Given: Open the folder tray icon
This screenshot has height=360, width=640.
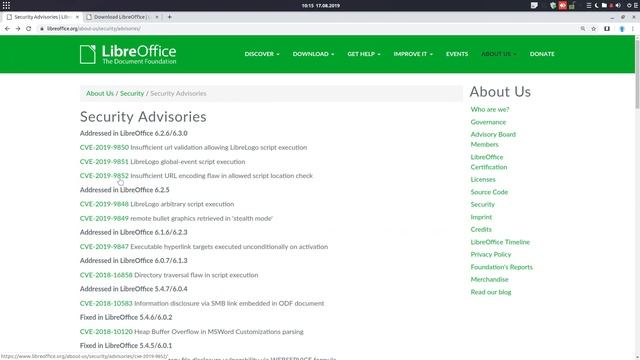Looking at the screenshot, I should [604, 5].
